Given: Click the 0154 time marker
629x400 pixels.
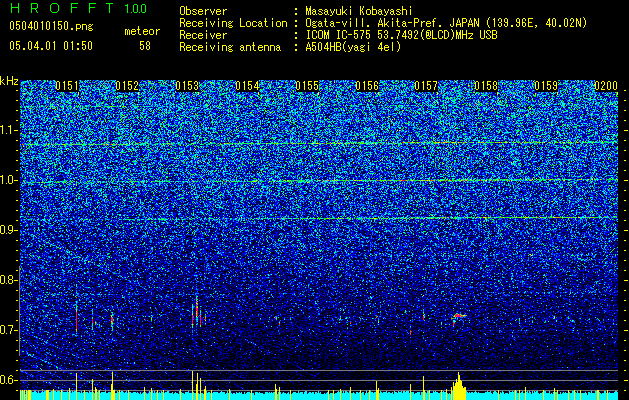Looking at the screenshot, I should (247, 86).
